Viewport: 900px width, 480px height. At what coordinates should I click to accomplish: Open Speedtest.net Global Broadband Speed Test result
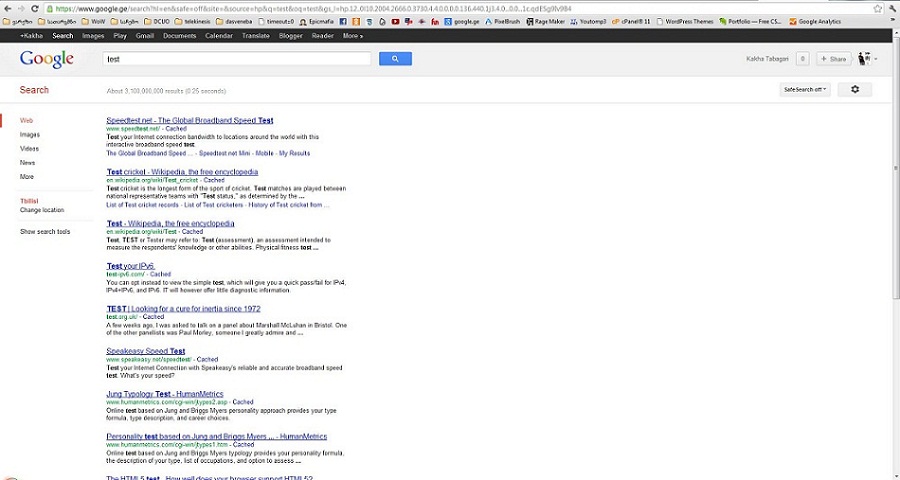point(190,121)
